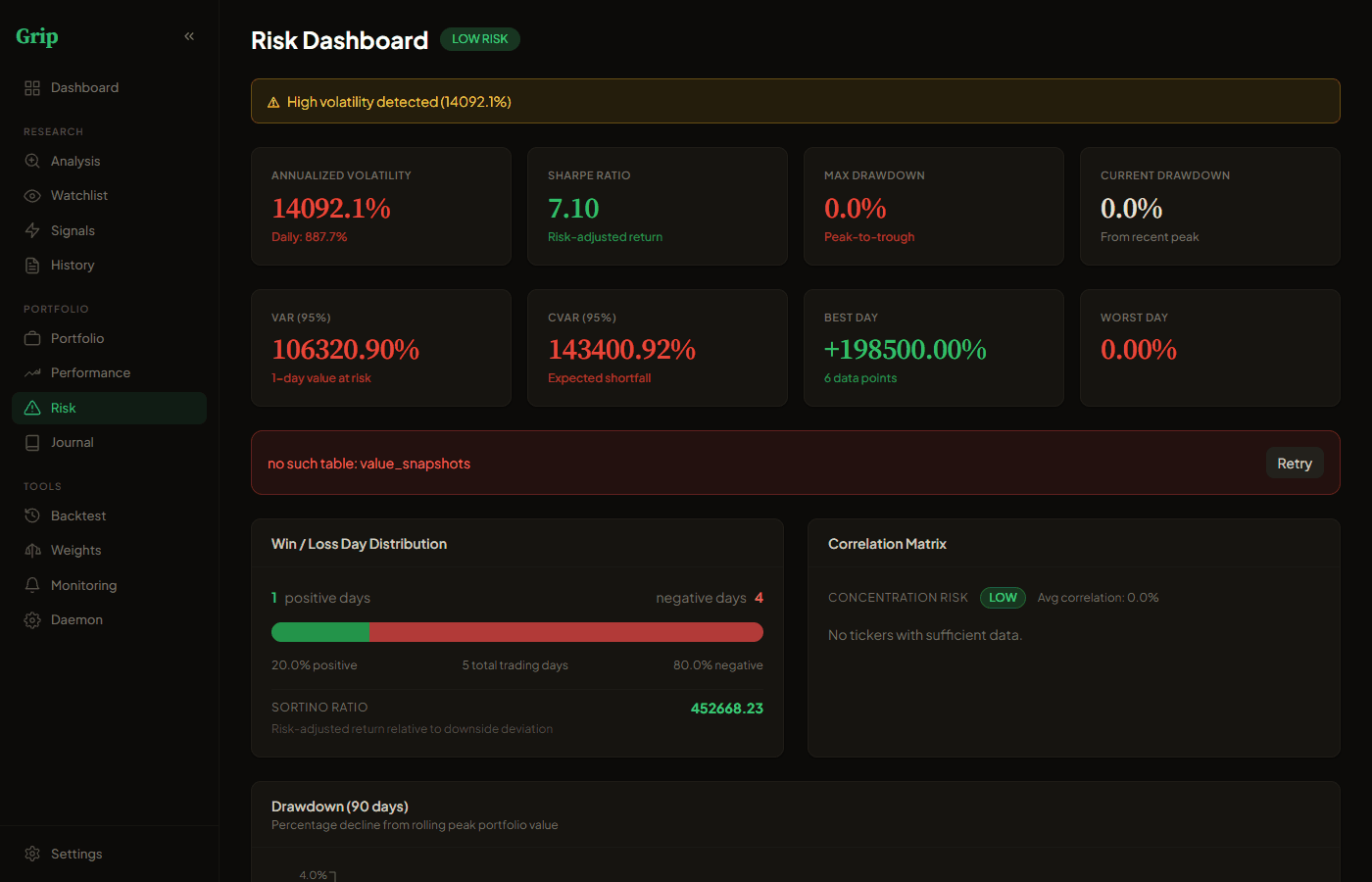Go to the Performance page
The image size is (1372, 882).
[90, 373]
